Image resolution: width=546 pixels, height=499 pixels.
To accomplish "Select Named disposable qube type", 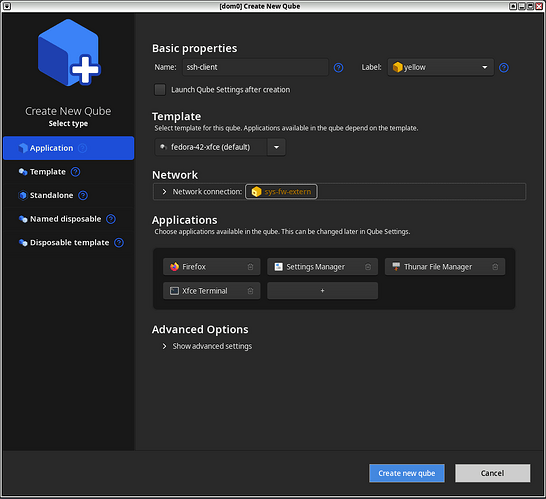I will [x=69, y=219].
